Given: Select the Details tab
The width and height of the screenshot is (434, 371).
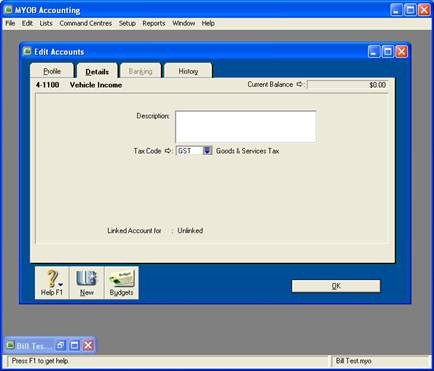Looking at the screenshot, I should [97, 71].
